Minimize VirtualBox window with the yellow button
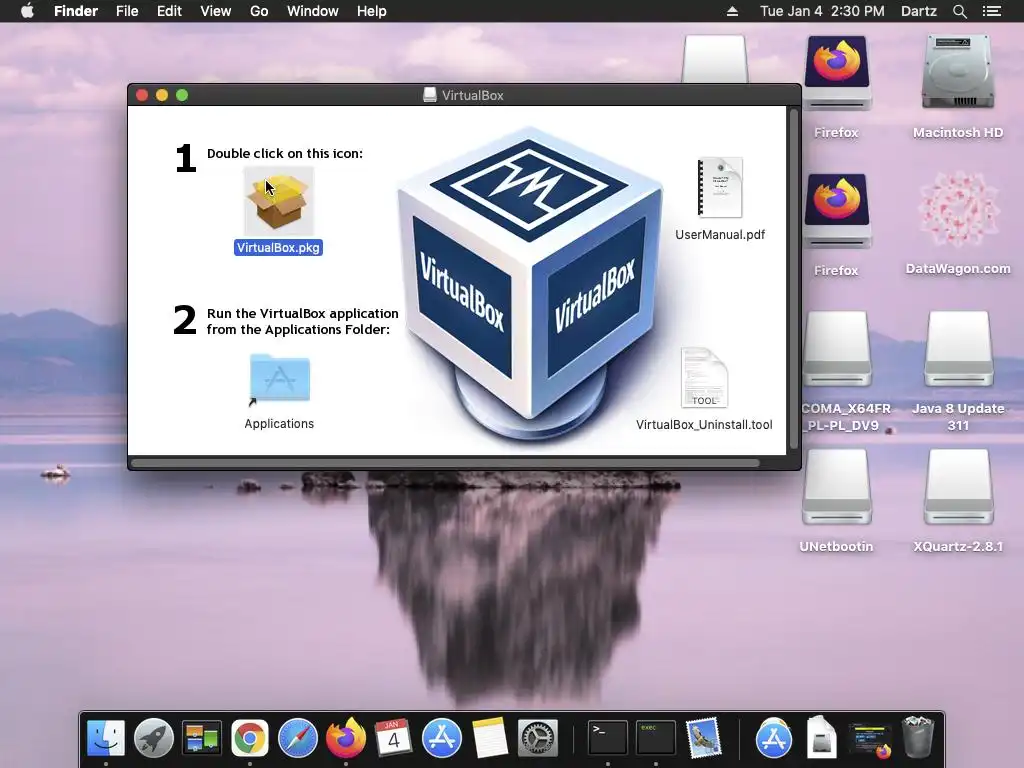The height and width of the screenshot is (768, 1024). 162,95
